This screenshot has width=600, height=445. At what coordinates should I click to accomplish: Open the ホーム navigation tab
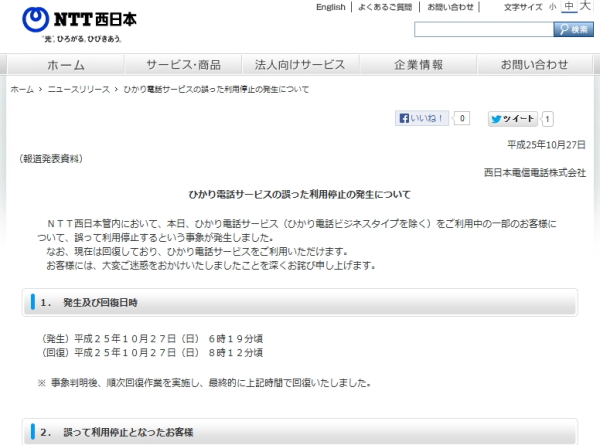(66, 64)
